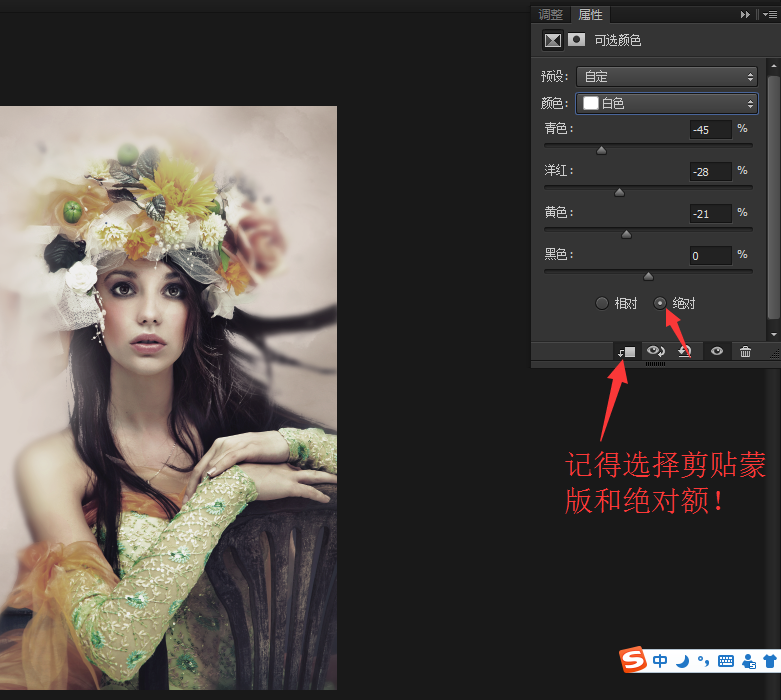Click the view previous state icon

655,351
